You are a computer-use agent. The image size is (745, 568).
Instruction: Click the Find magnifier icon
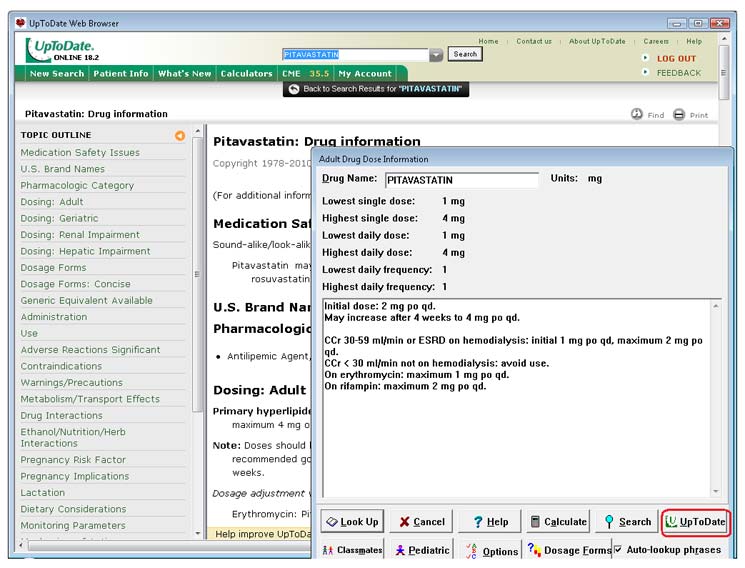point(637,114)
